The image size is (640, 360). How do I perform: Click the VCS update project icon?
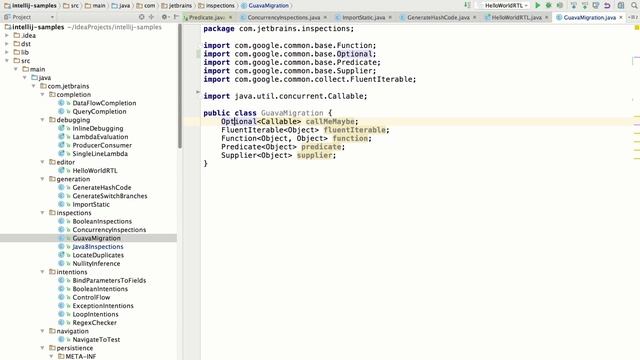point(573,5)
